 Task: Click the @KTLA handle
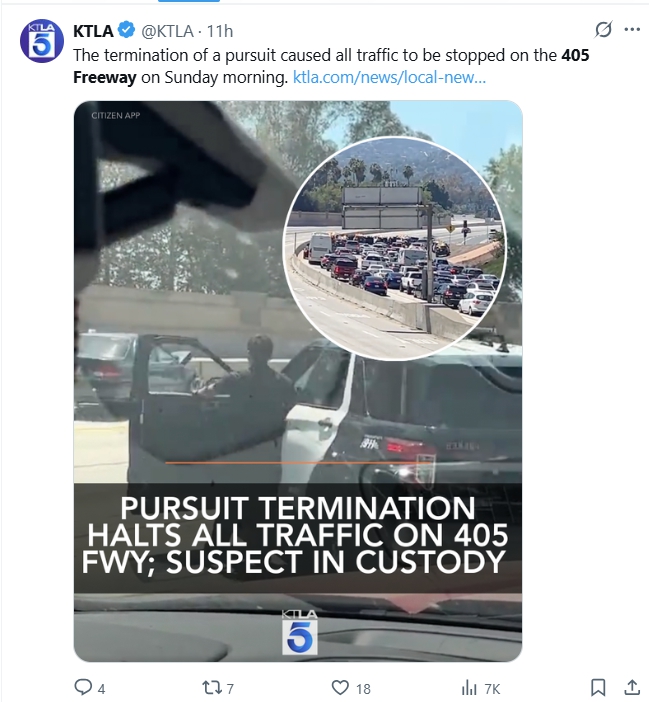(167, 31)
